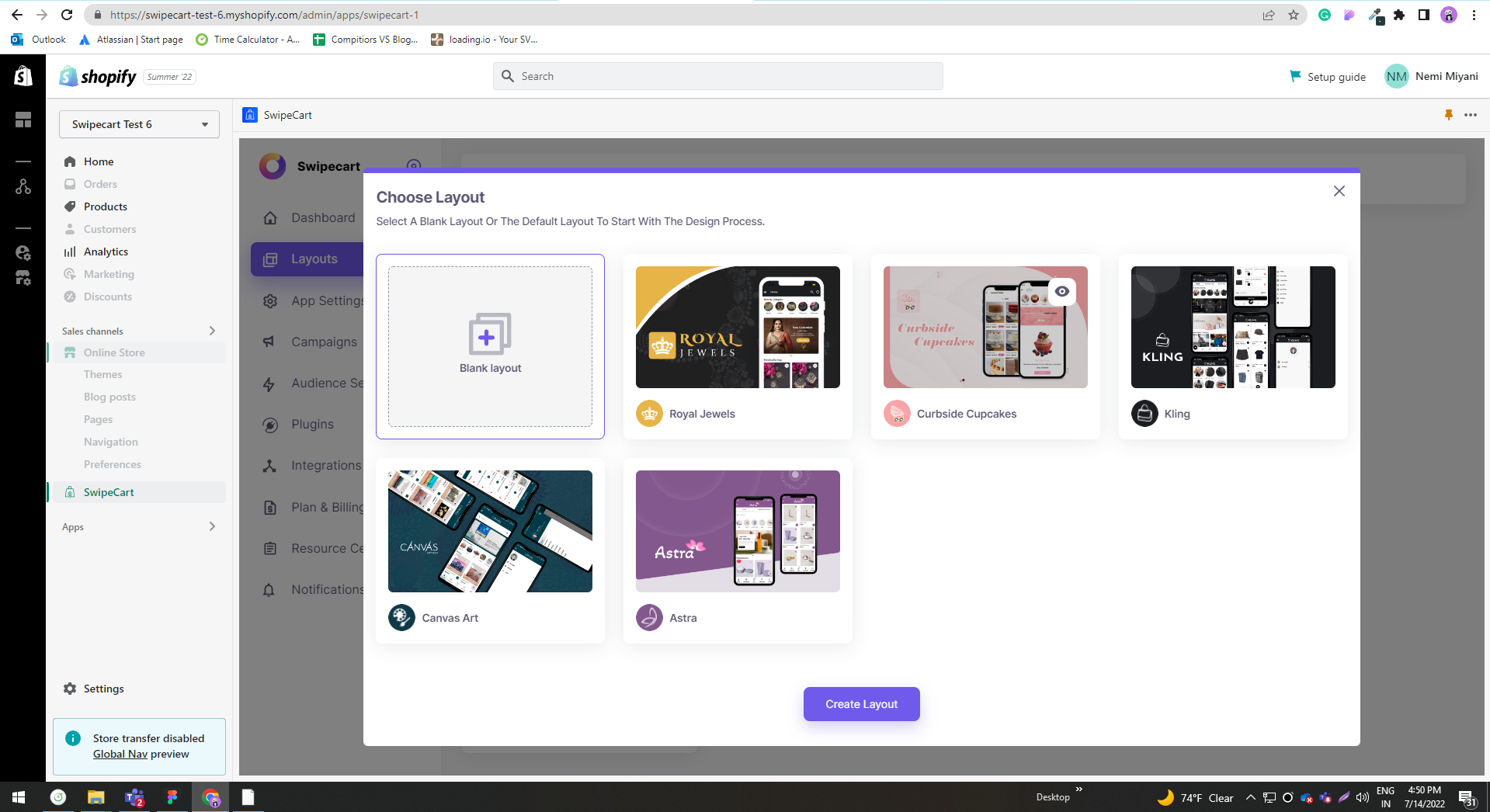1490x812 pixels.
Task: Open the three-dot more menu in app header
Action: pos(1471,115)
